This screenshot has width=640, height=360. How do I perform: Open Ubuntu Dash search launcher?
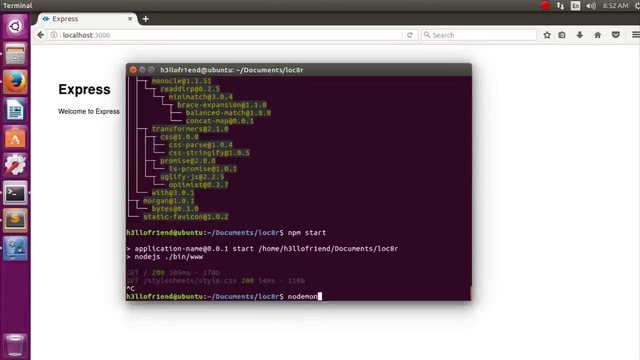(x=15, y=27)
